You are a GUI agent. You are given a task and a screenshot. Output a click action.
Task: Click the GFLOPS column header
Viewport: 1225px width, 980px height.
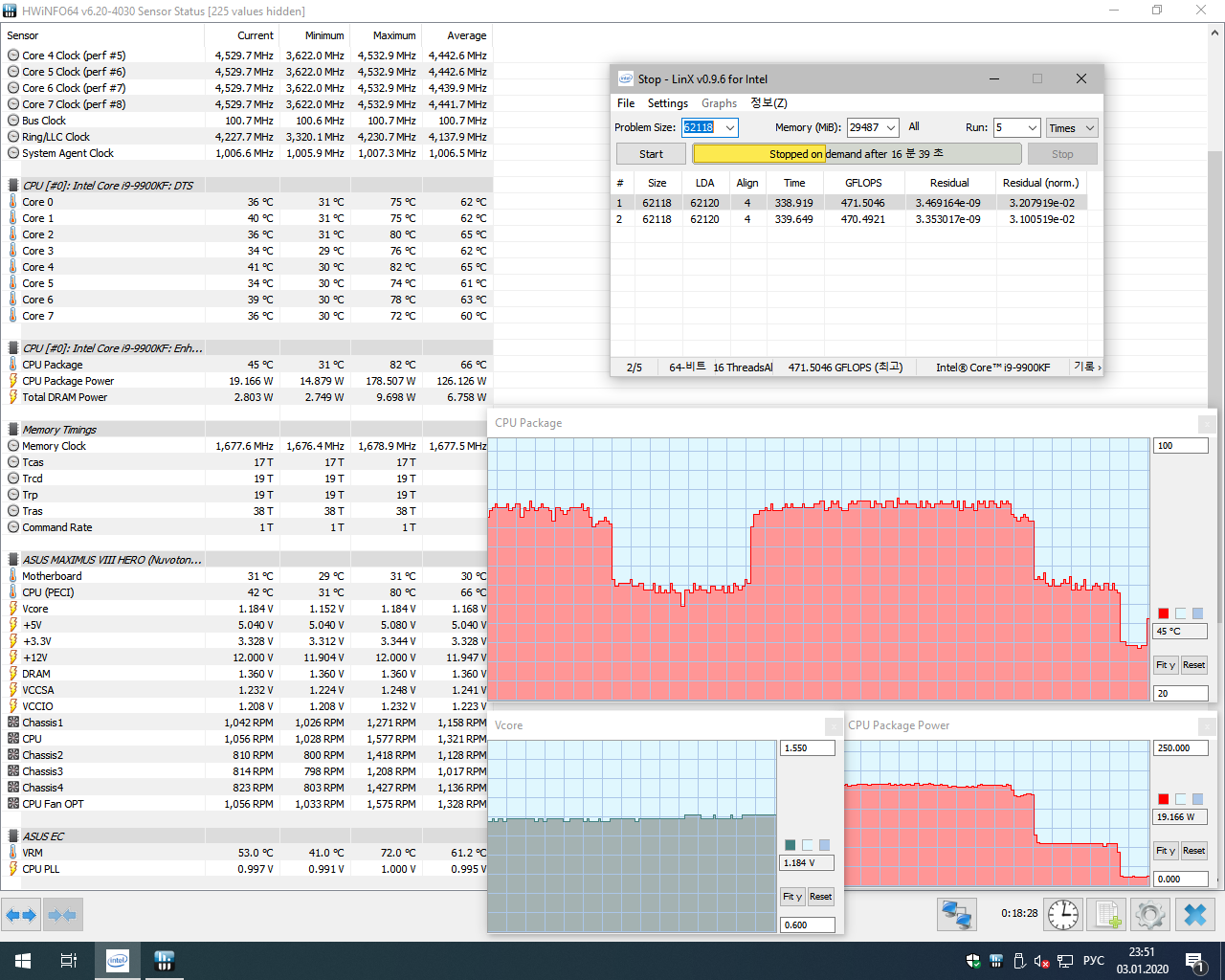pos(863,183)
